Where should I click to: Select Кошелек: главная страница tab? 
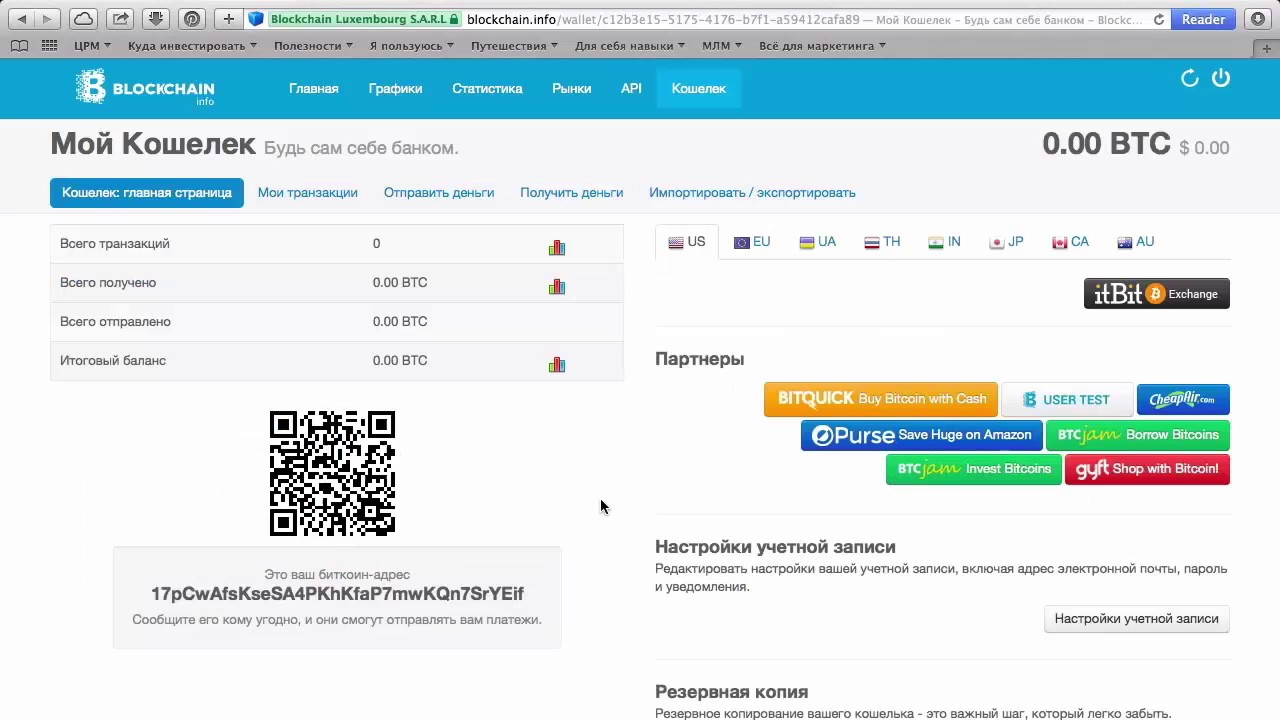(x=147, y=193)
